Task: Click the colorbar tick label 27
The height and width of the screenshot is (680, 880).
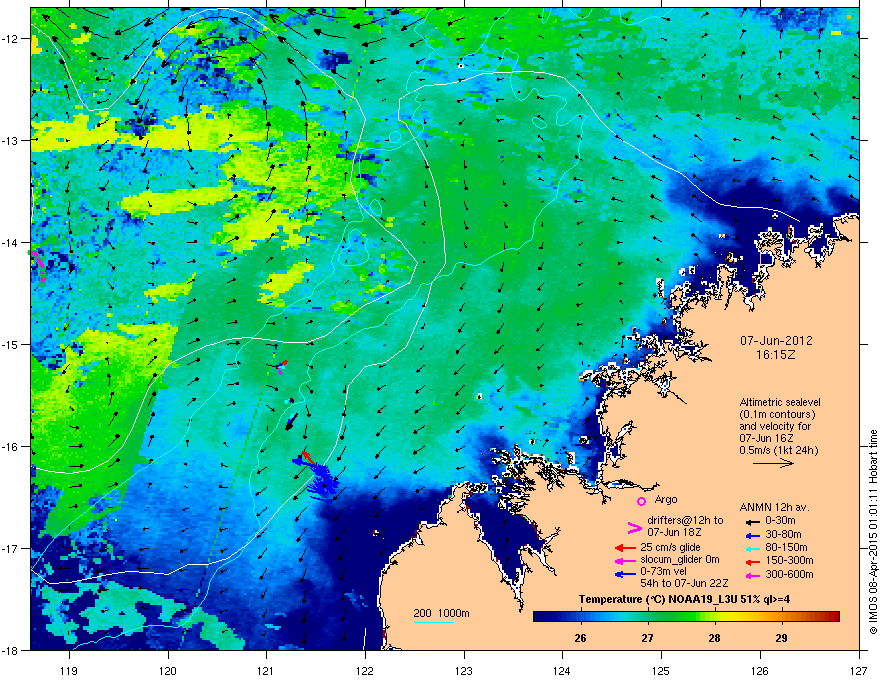Action: click(648, 638)
